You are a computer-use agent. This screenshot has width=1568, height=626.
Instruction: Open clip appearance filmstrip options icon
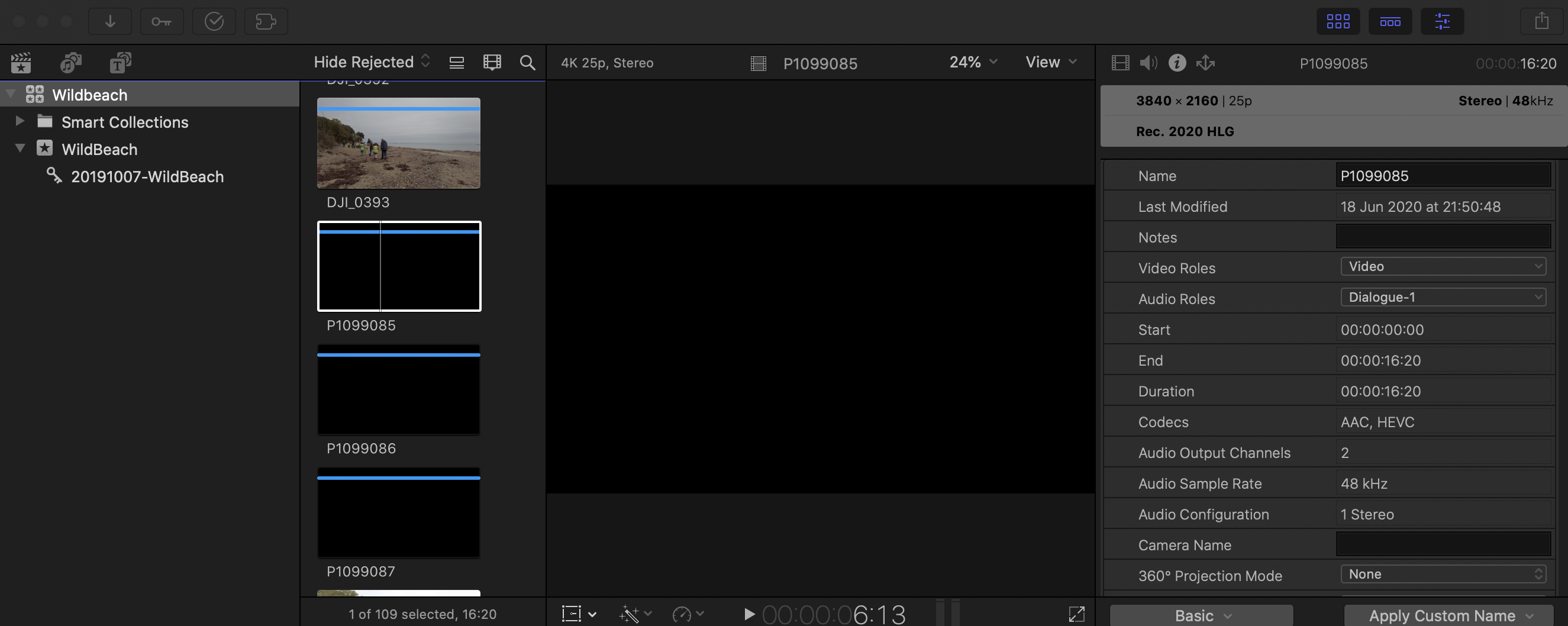click(492, 62)
